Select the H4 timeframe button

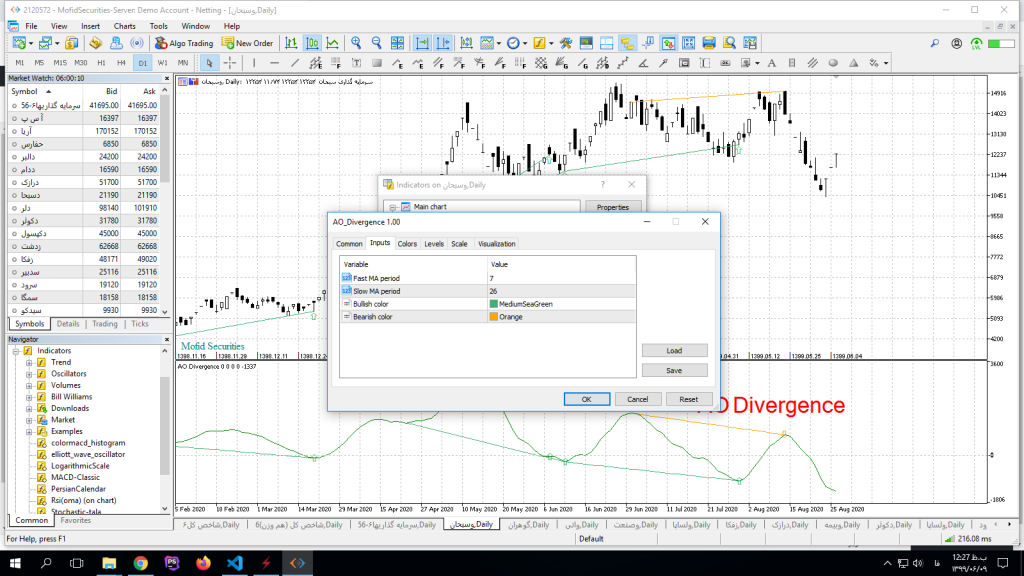tap(121, 63)
